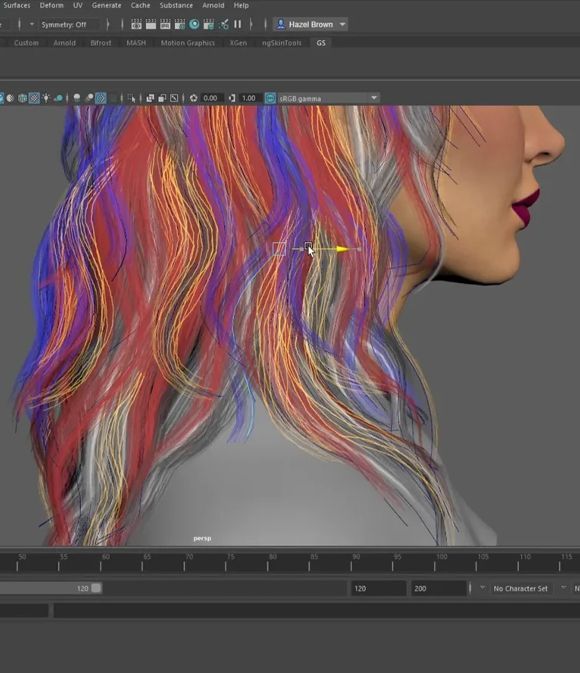Open the Generate menu
Image resolution: width=580 pixels, height=673 pixels.
tap(106, 6)
